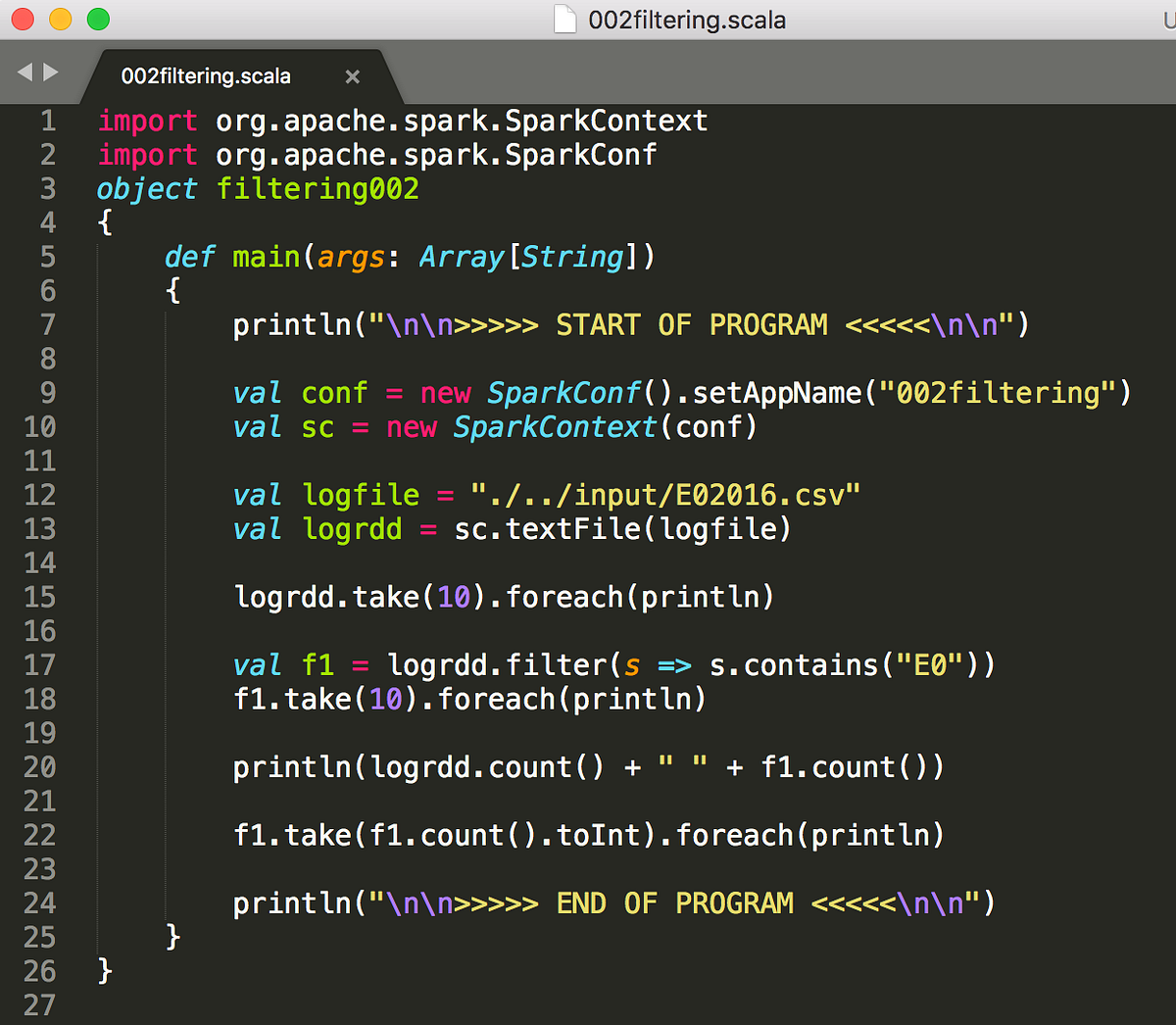Click line number 27 at the bottom

click(x=40, y=1004)
